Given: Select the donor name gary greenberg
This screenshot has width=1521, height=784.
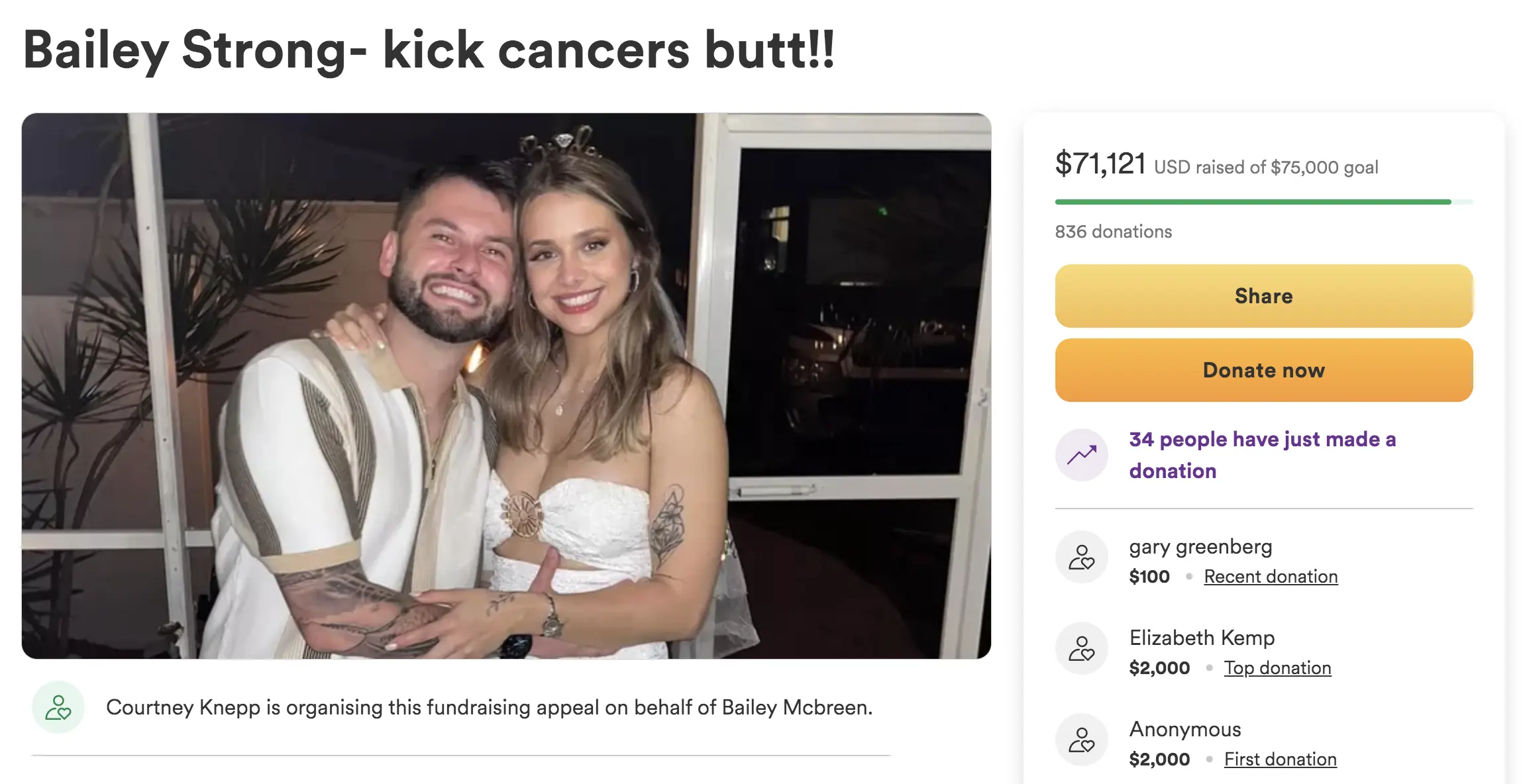Looking at the screenshot, I should (1200, 547).
